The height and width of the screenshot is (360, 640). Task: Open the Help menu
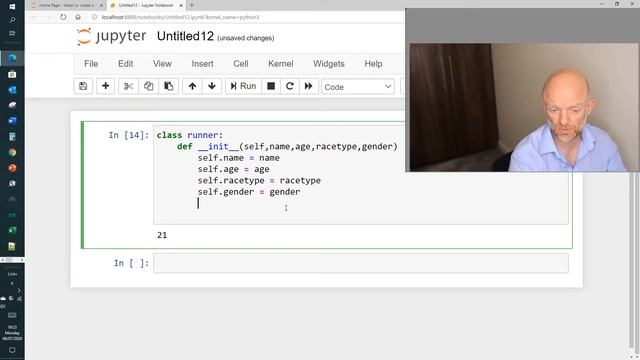pyautogui.click(x=373, y=64)
